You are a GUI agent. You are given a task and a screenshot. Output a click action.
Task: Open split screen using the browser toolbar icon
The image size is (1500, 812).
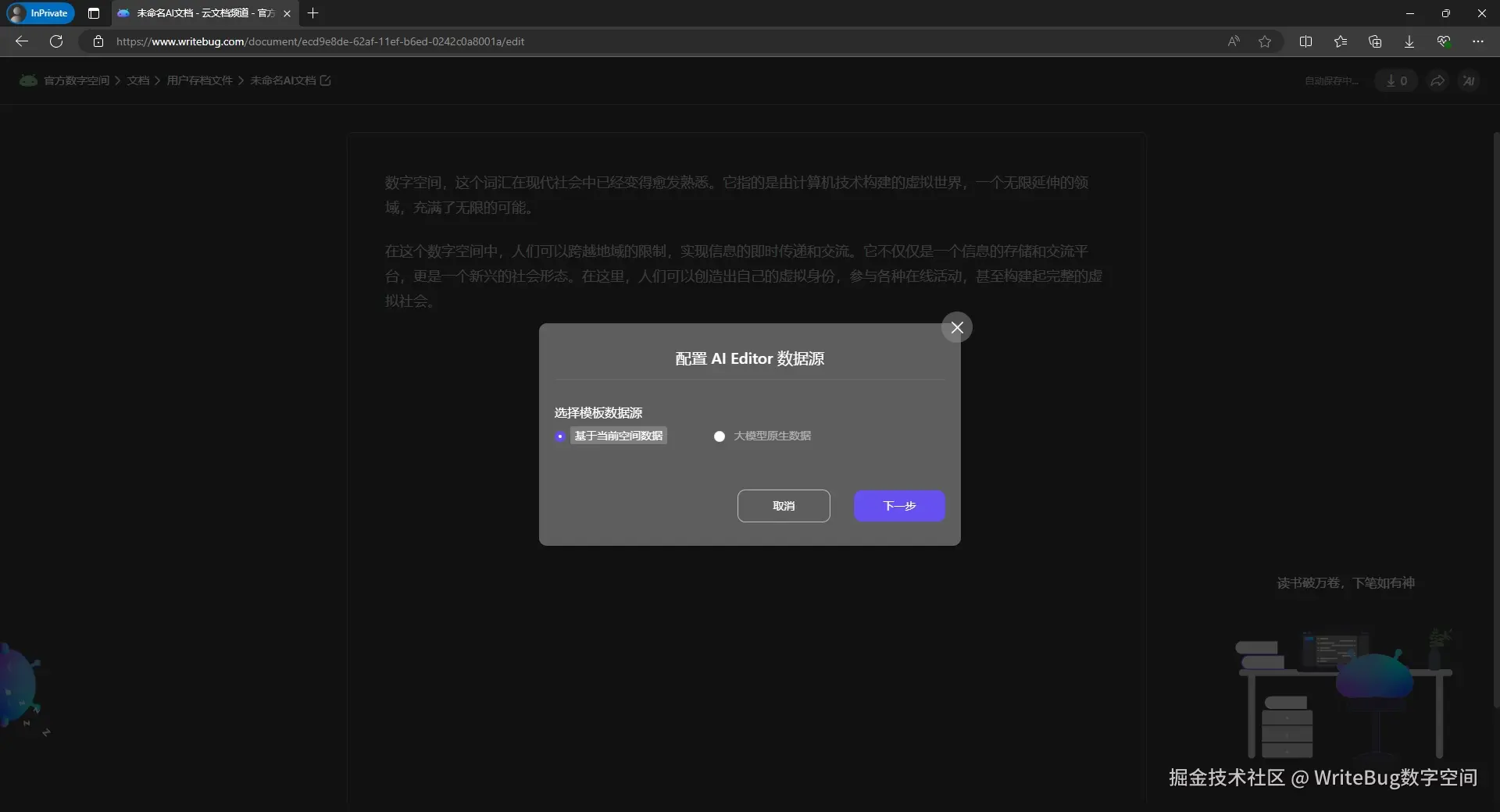tap(1306, 41)
